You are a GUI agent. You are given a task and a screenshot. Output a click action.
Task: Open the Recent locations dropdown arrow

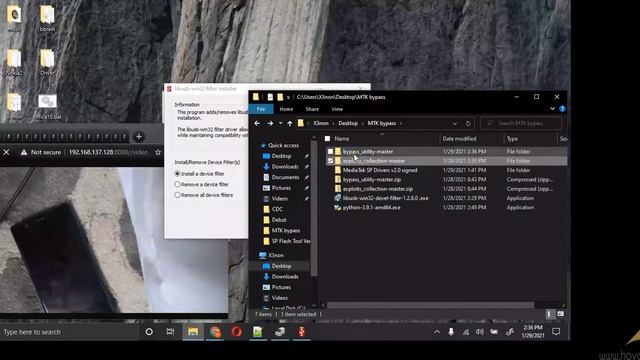point(280,123)
